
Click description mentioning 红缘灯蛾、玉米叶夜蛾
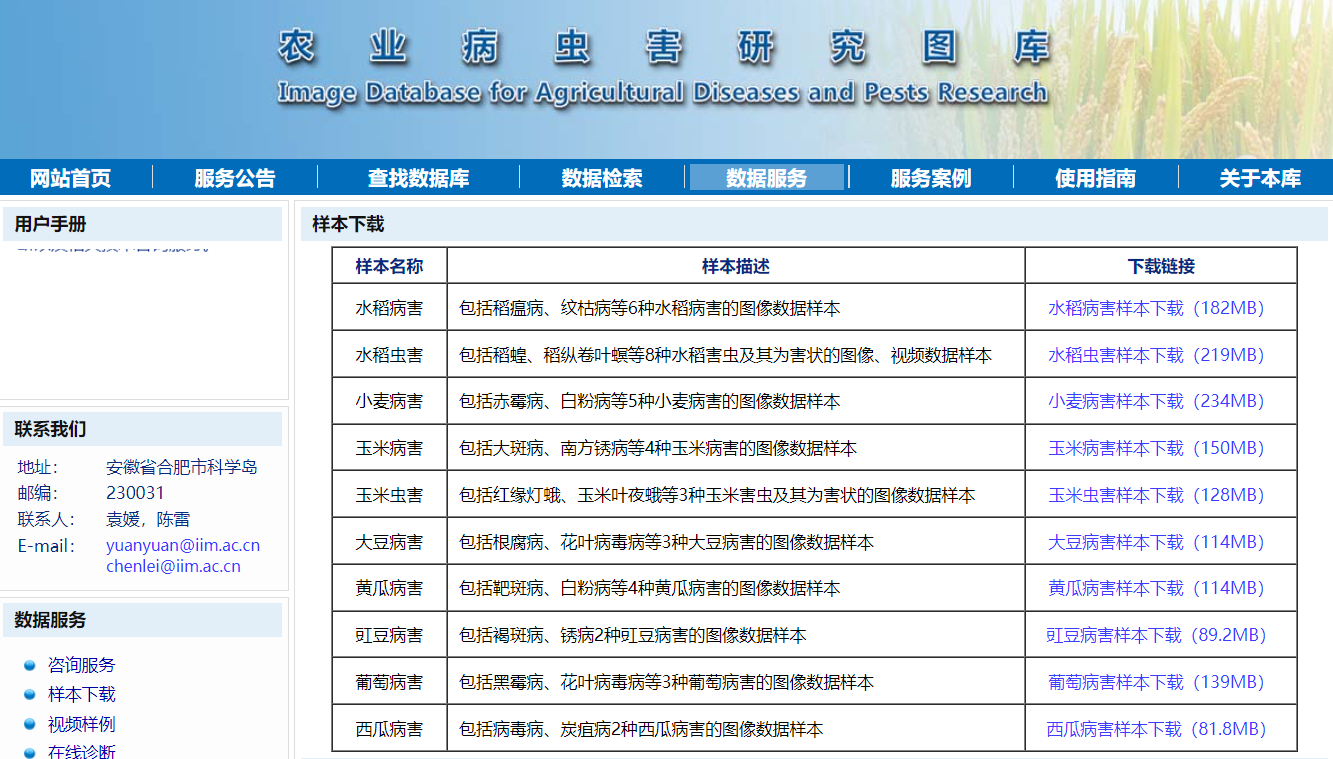tap(717, 495)
